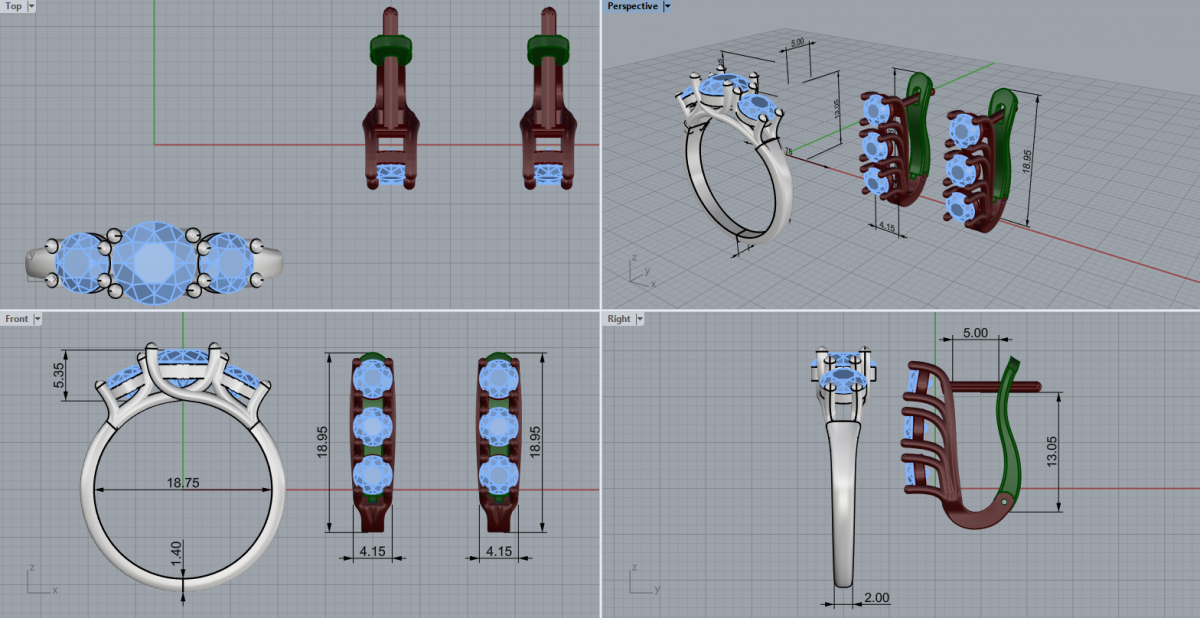
Task: Click the world axes icon in Perspective viewport
Action: (x=644, y=272)
